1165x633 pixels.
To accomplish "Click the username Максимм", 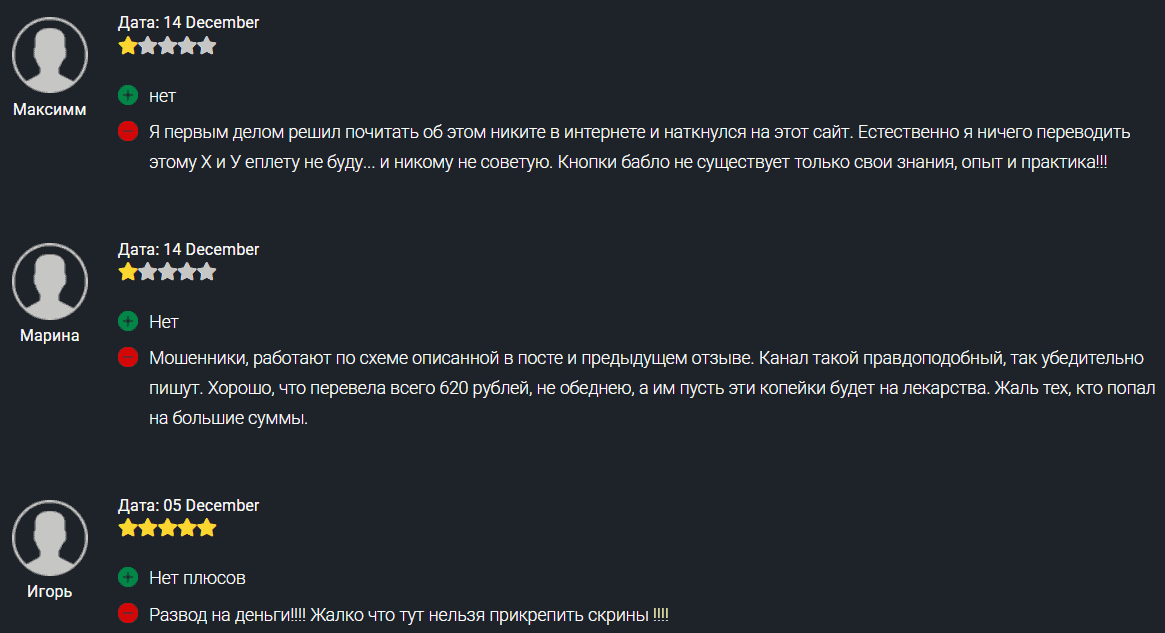I will coord(50,110).
